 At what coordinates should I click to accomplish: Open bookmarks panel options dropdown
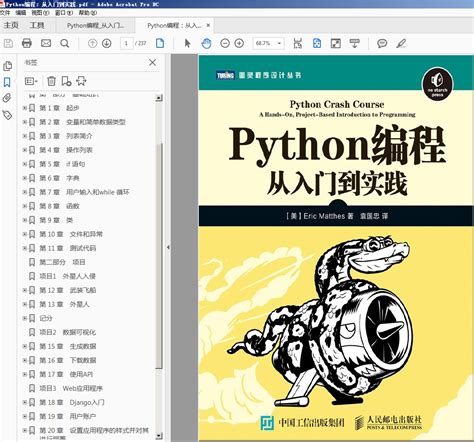31,81
